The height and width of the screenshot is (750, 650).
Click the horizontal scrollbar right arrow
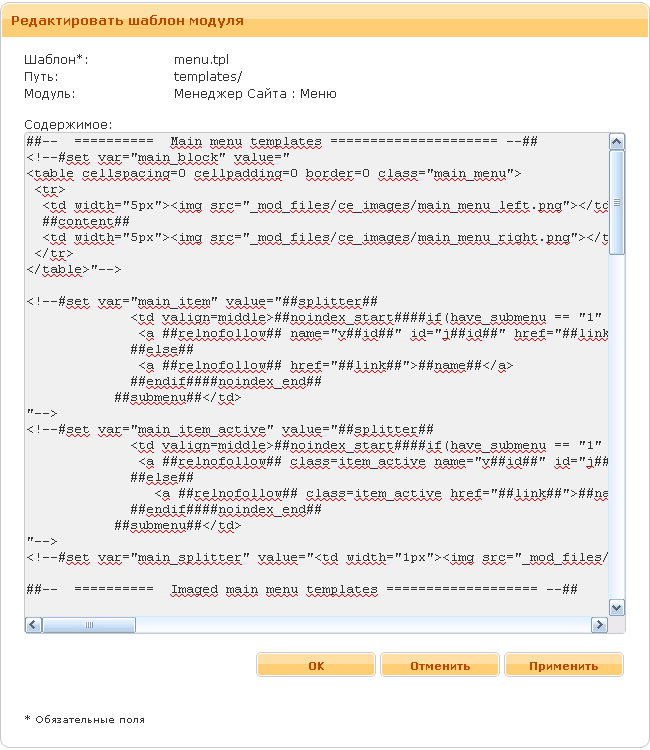click(599, 624)
